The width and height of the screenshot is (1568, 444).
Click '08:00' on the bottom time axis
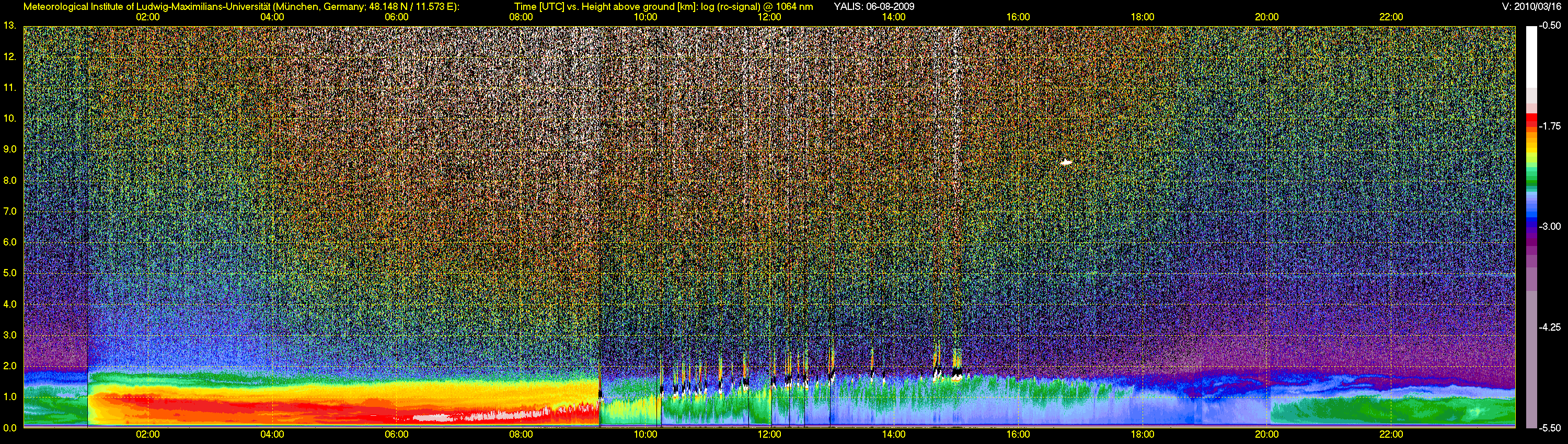click(521, 434)
